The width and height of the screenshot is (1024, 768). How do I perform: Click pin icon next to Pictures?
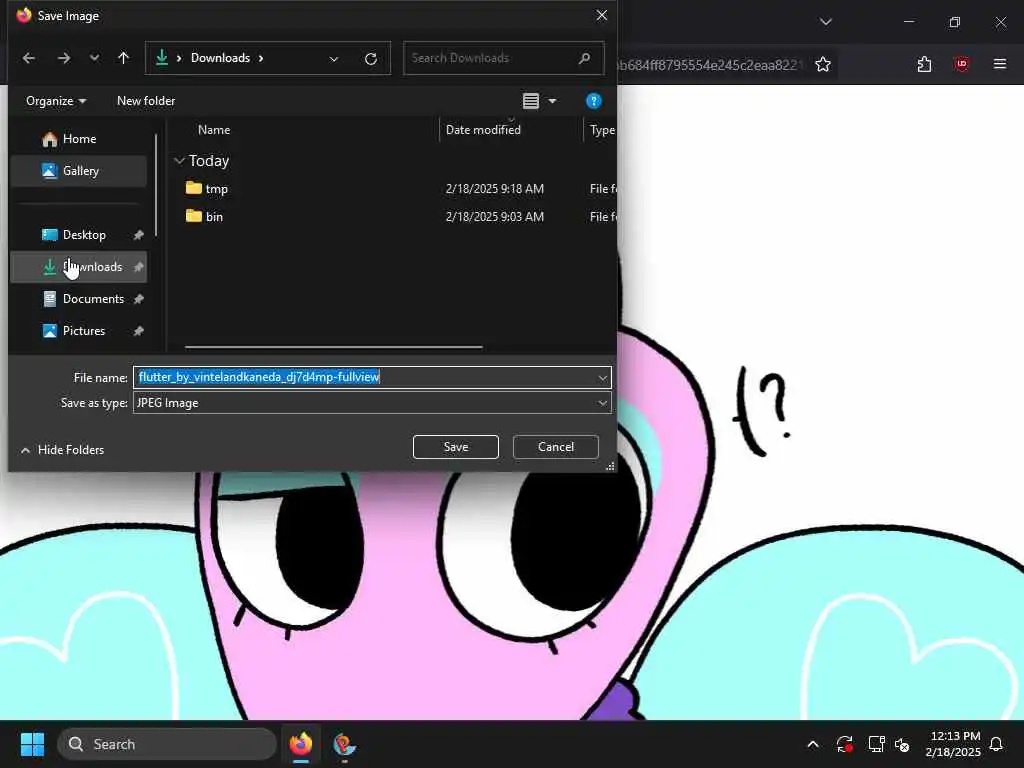(138, 331)
